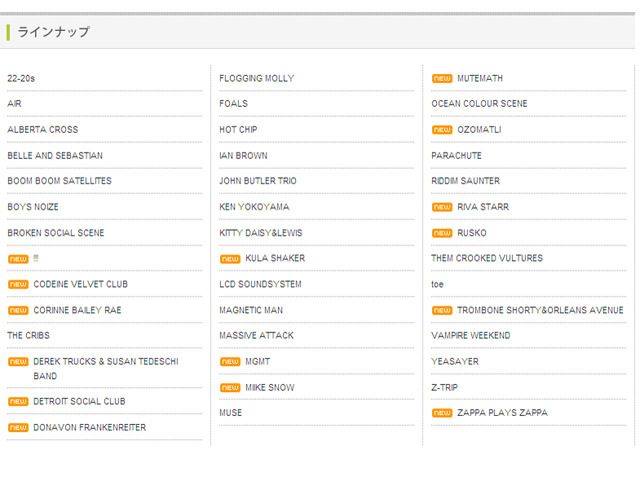
Task: Click the new badge beside DONAVON FRANKENREITER
Action: tap(18, 428)
